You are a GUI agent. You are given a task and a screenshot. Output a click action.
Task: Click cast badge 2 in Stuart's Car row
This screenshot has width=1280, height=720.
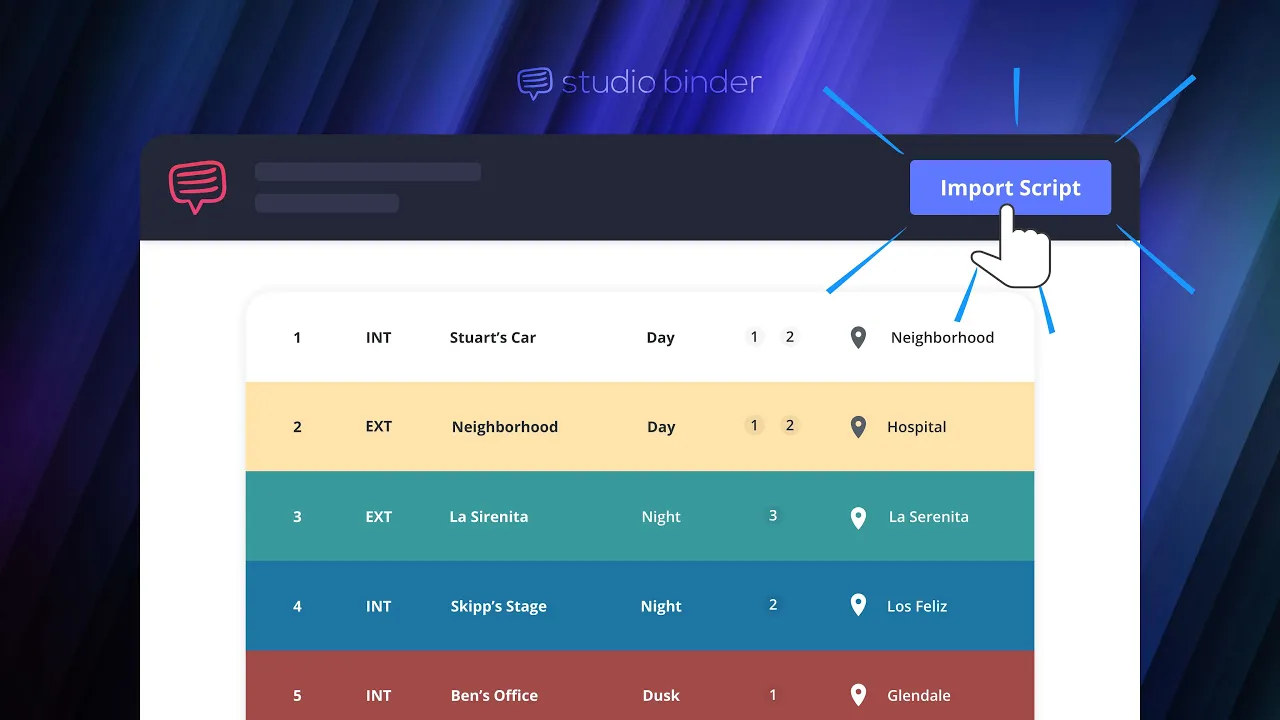point(790,337)
